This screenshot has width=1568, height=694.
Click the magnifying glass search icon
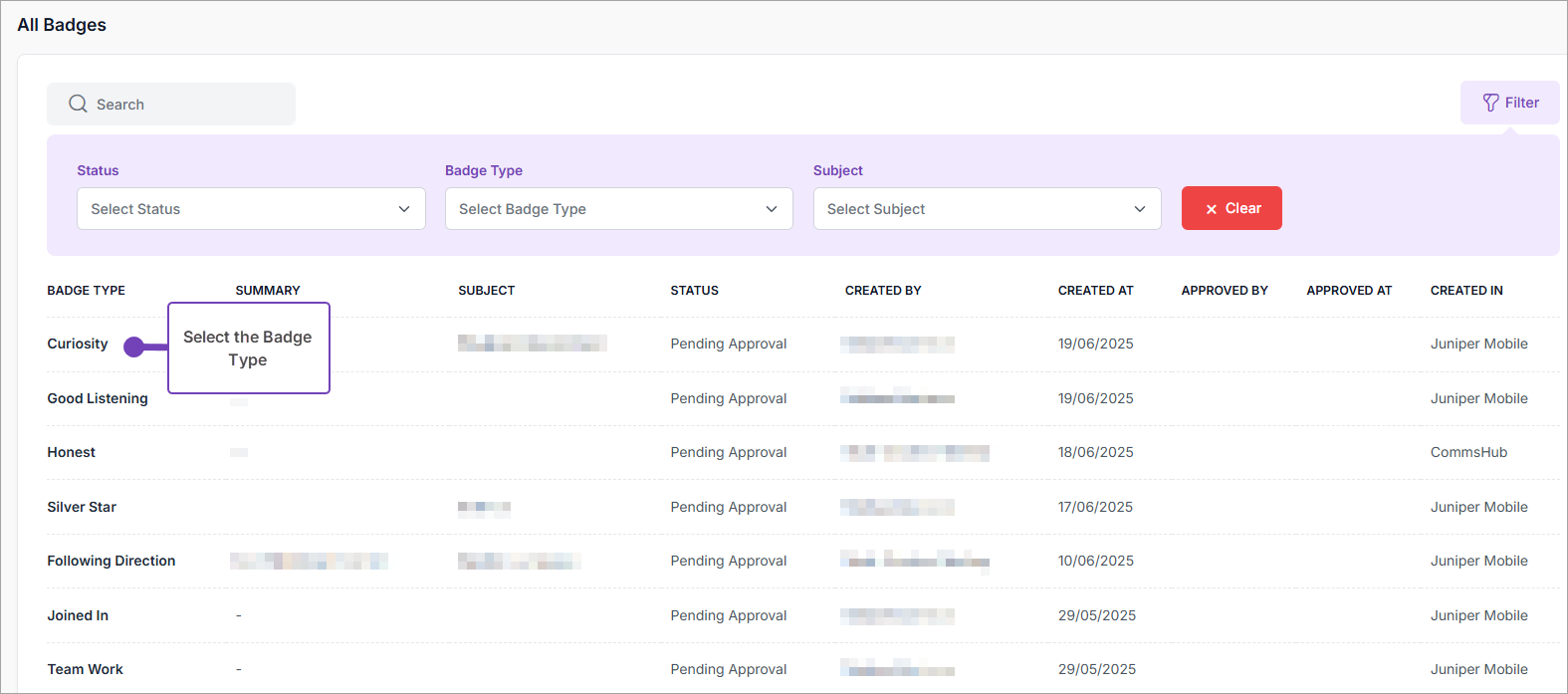coord(78,105)
